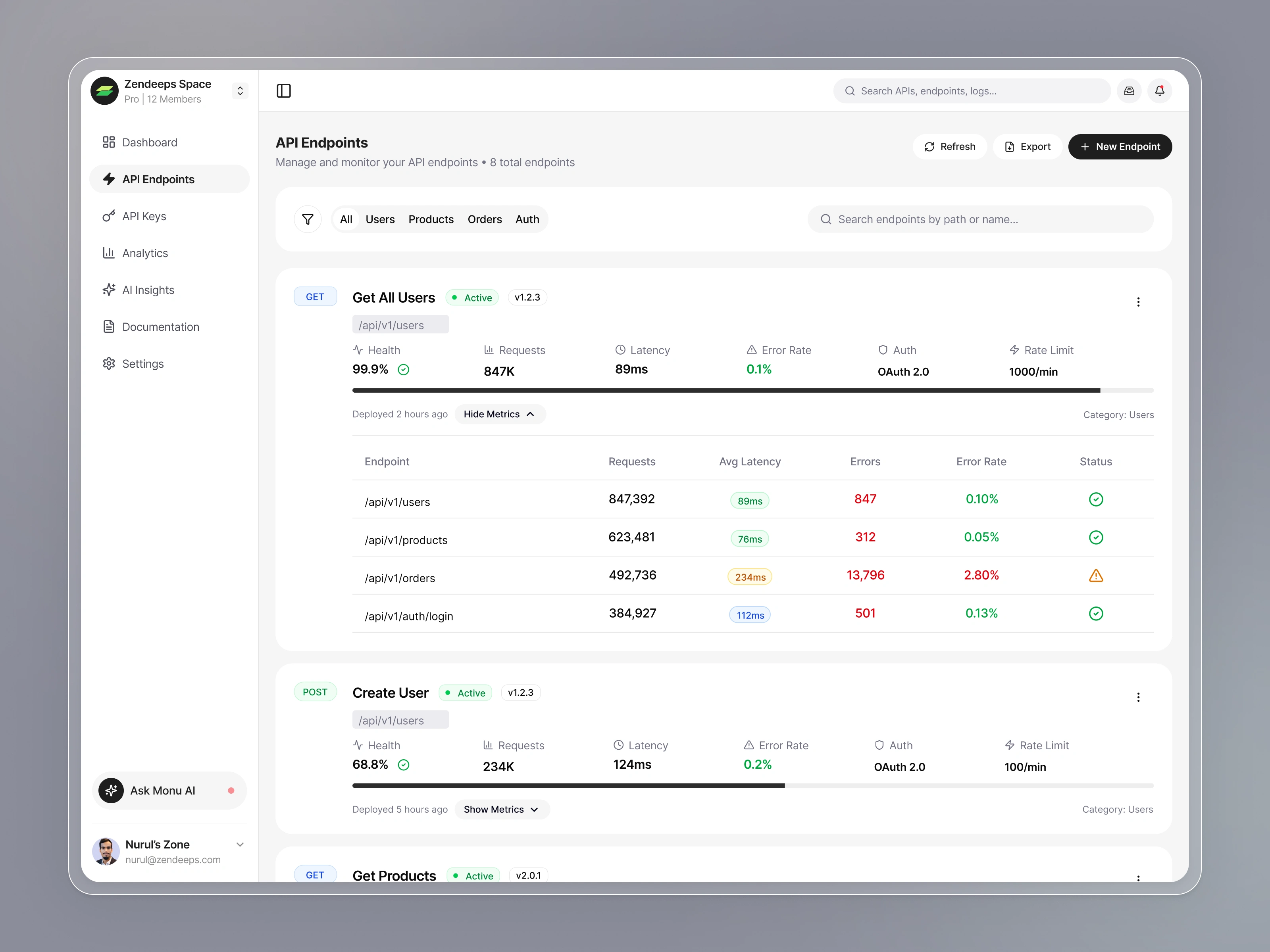Click the New Endpoint button
The image size is (1270, 952).
(x=1120, y=147)
